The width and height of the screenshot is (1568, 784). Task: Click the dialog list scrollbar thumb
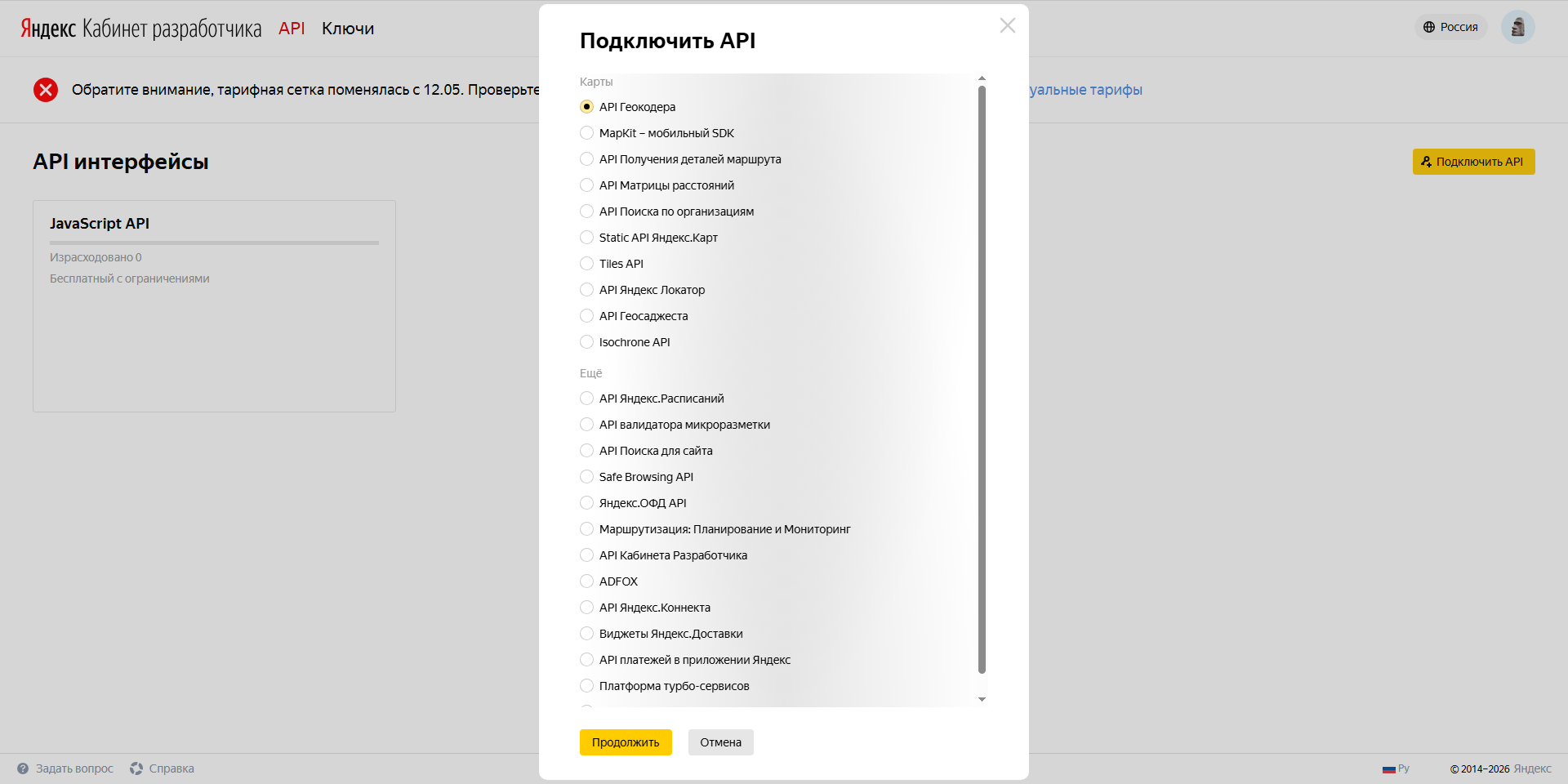[982, 380]
